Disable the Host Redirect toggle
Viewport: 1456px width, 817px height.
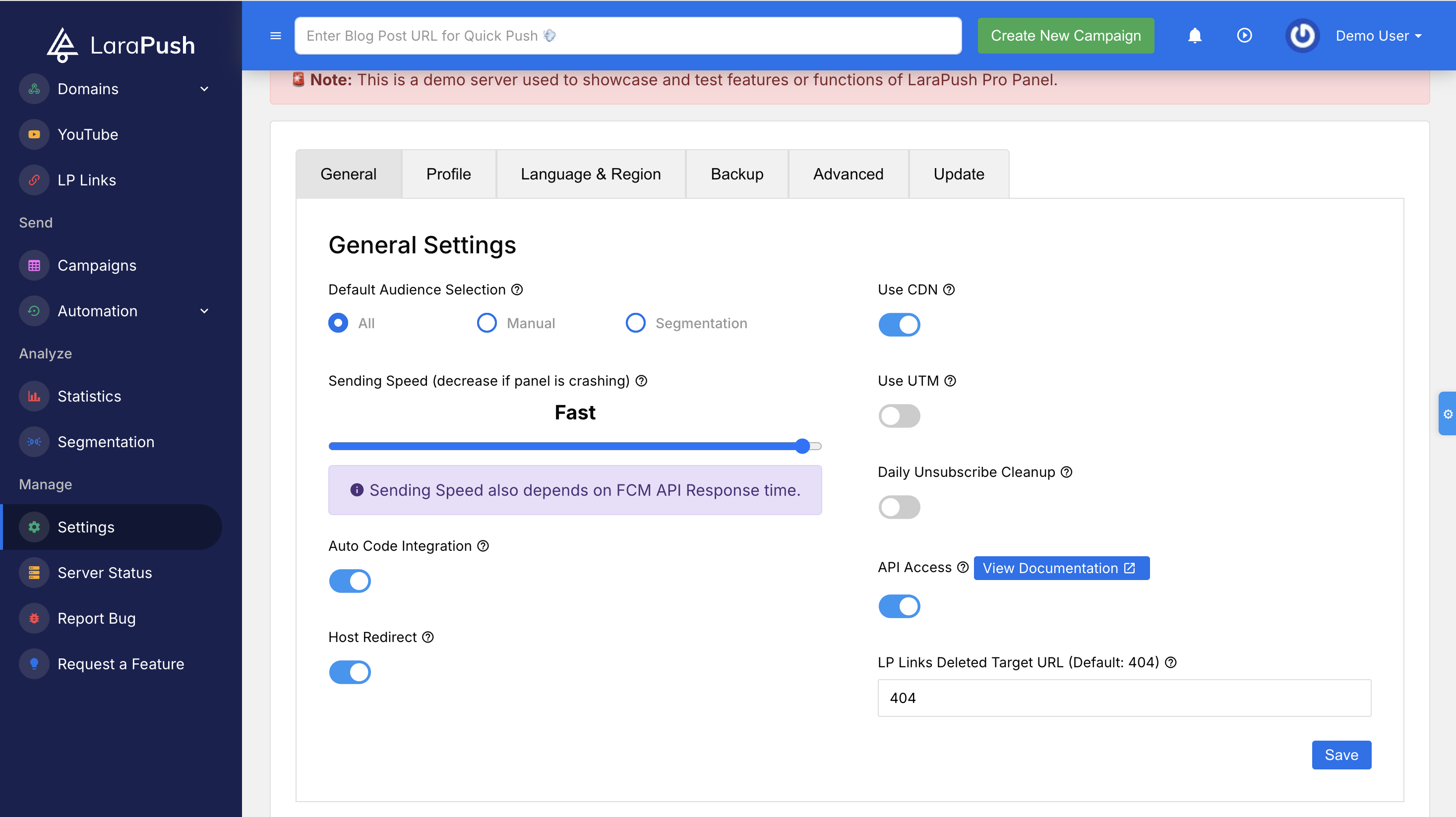click(350, 673)
